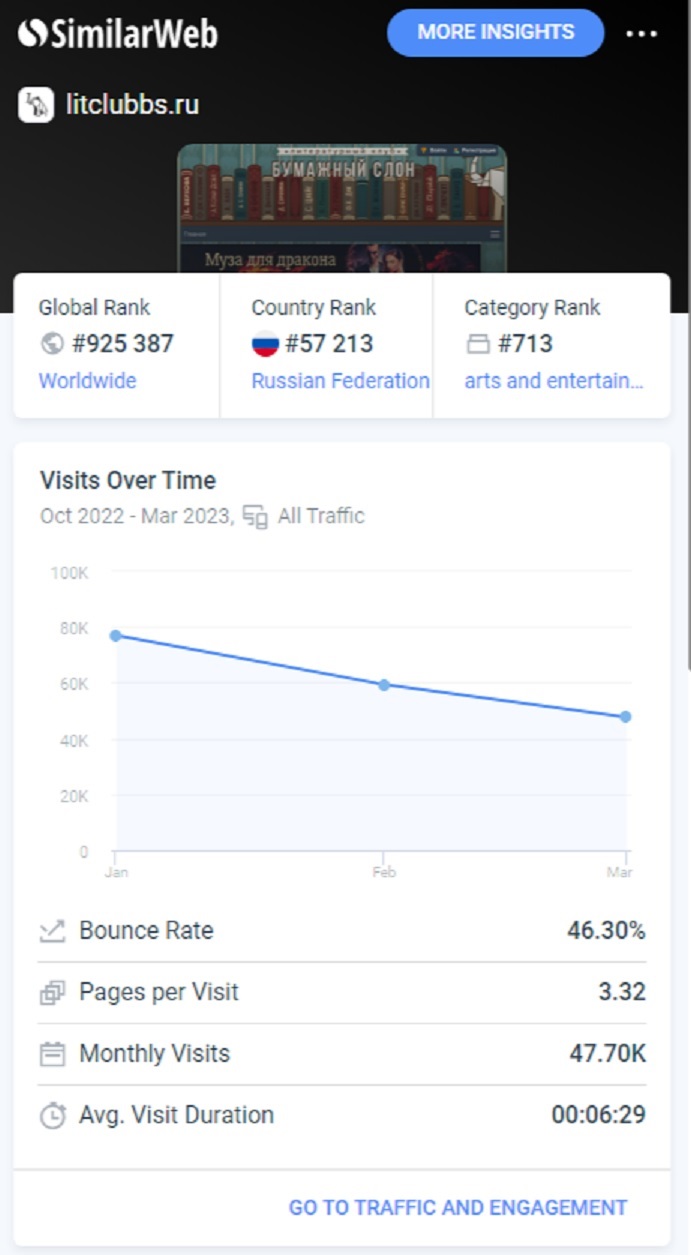Click the 47.70K monthly visits value
The width and height of the screenshot is (691, 1255).
click(x=608, y=1054)
